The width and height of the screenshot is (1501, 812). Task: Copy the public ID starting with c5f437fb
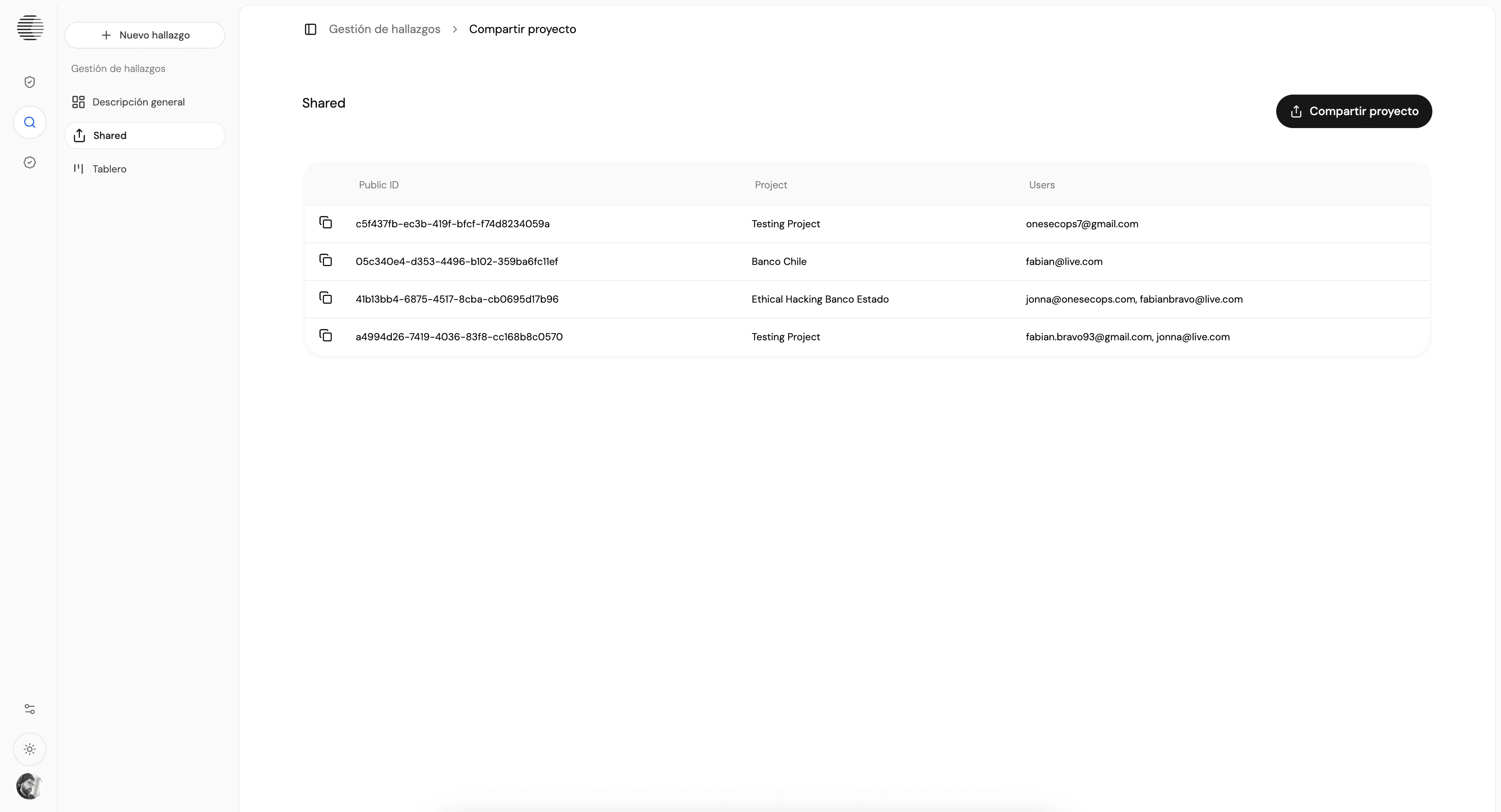pos(326,223)
